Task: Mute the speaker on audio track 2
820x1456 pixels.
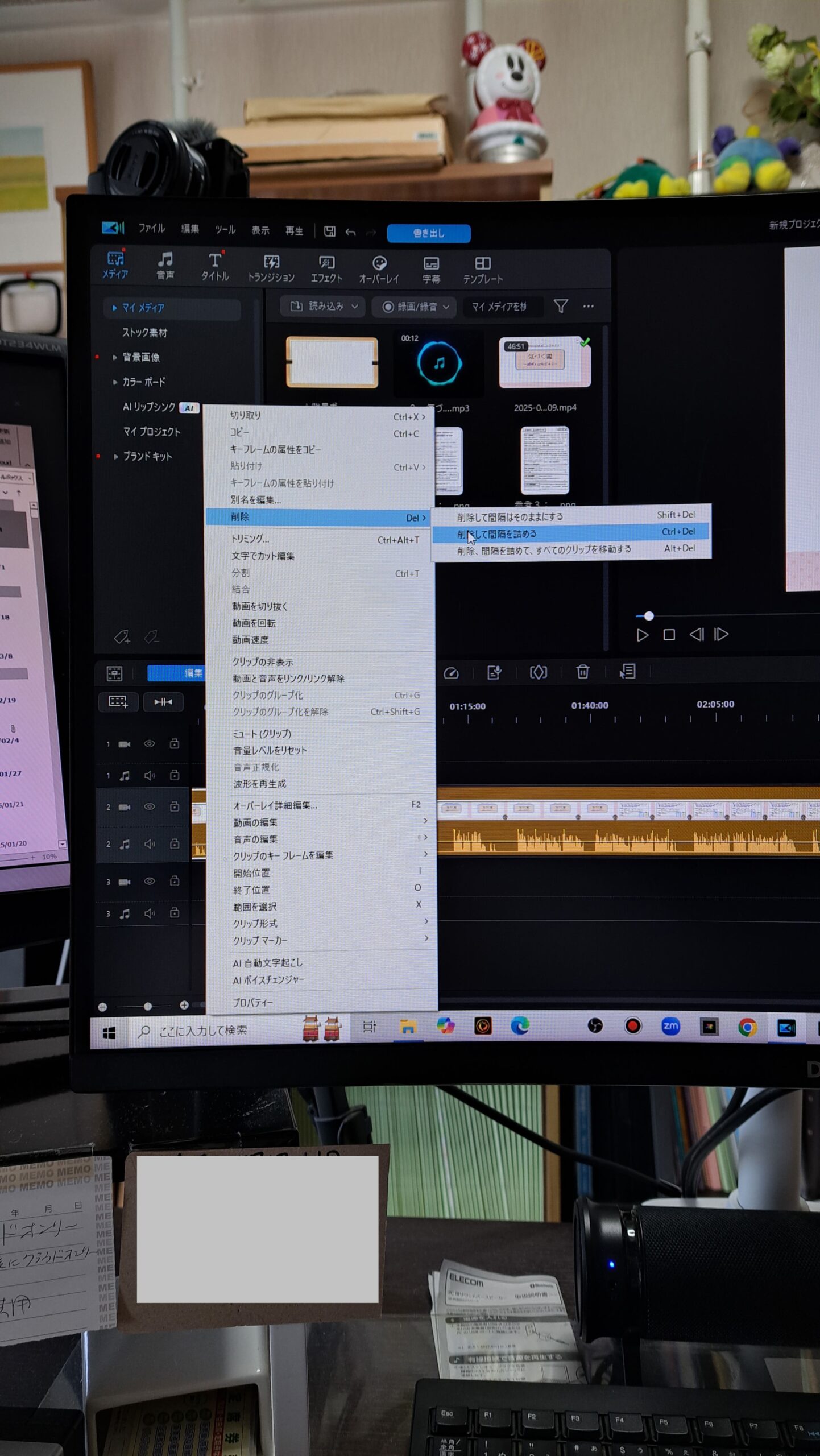Action: (x=150, y=844)
